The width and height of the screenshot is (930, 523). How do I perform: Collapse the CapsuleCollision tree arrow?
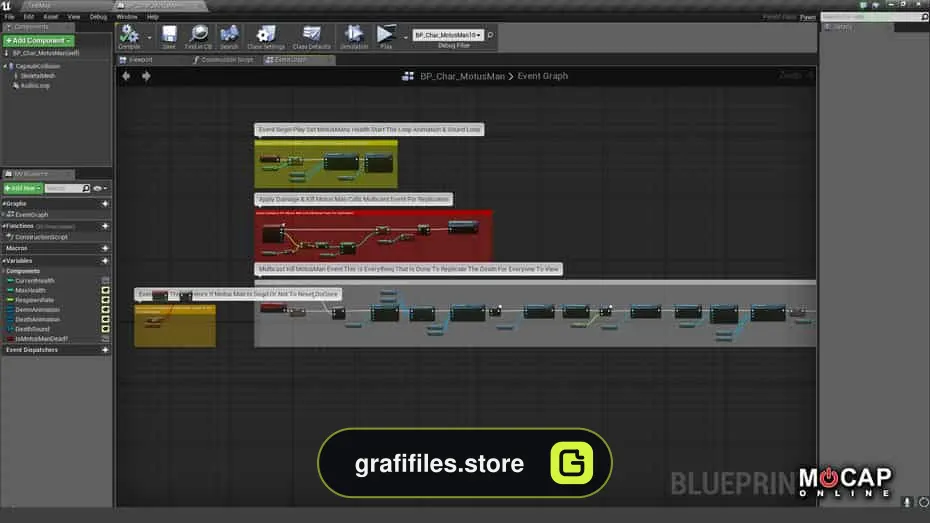5,66
